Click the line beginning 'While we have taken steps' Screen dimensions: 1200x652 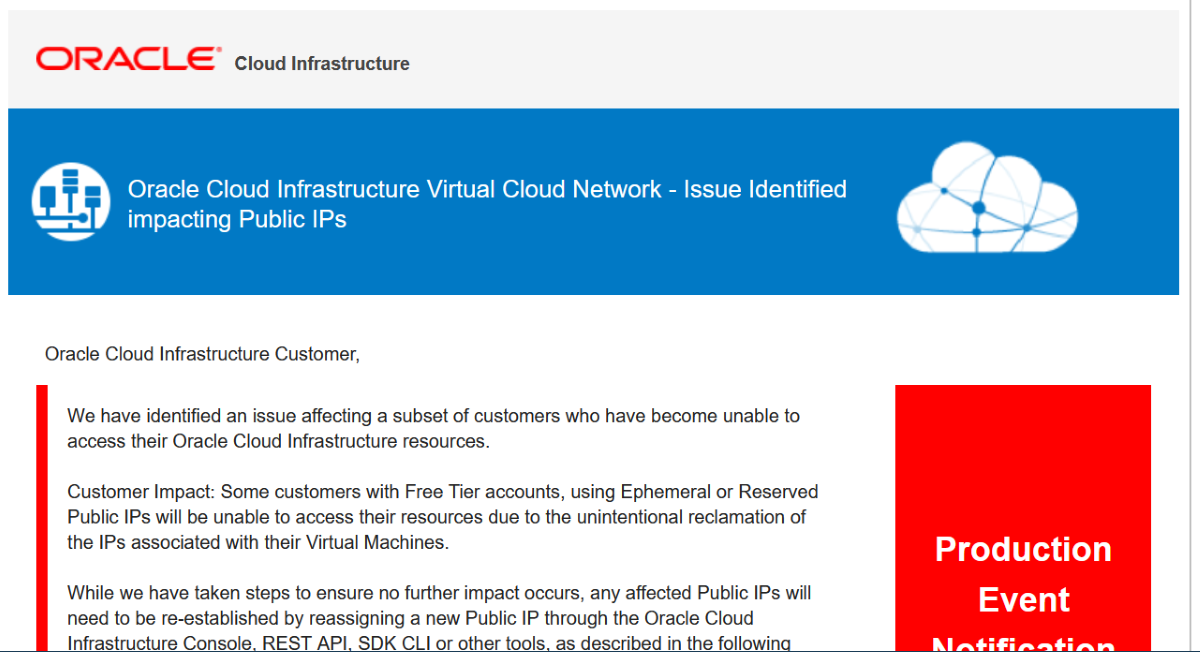point(439,593)
